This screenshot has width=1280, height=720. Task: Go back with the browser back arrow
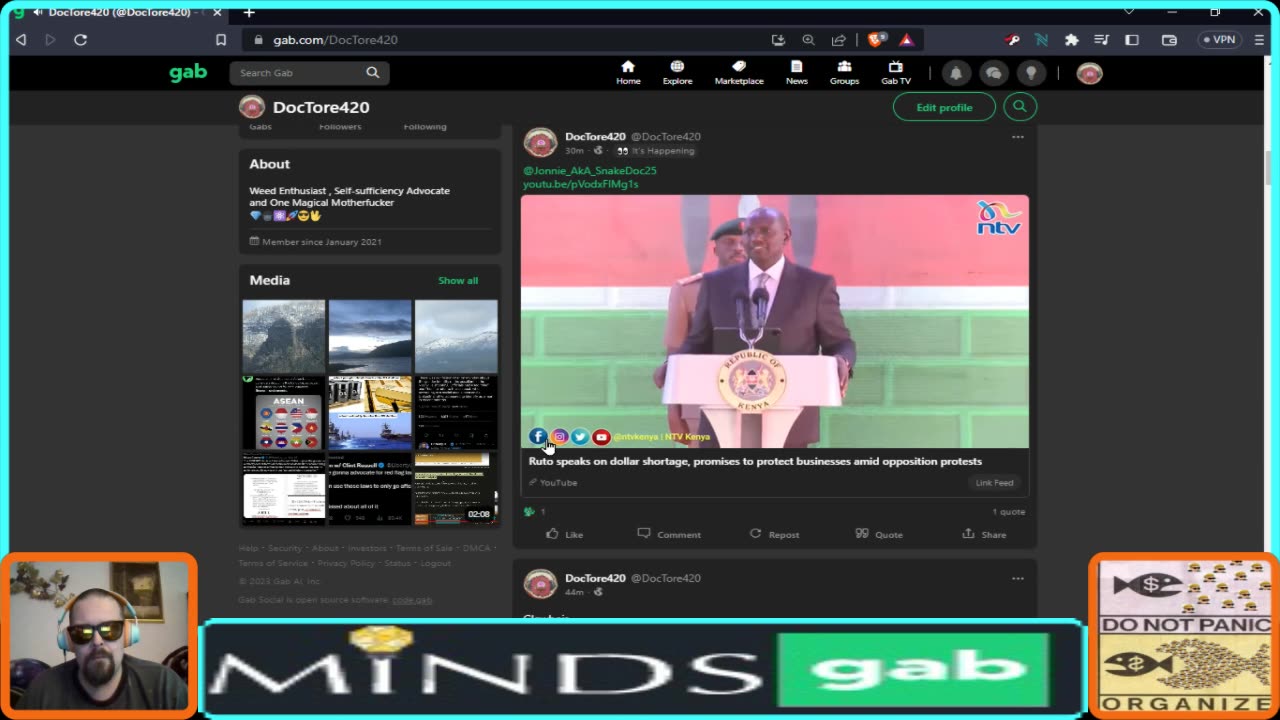pos(21,40)
